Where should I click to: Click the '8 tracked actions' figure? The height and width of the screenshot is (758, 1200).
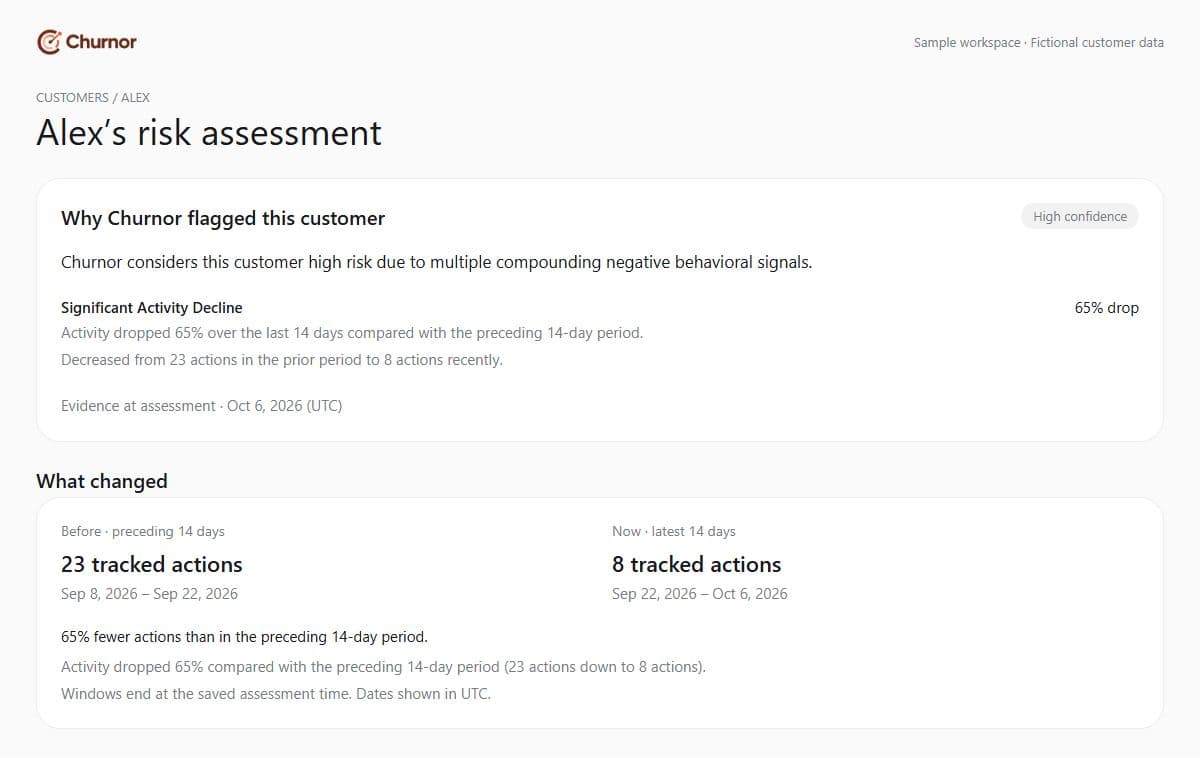coord(697,564)
